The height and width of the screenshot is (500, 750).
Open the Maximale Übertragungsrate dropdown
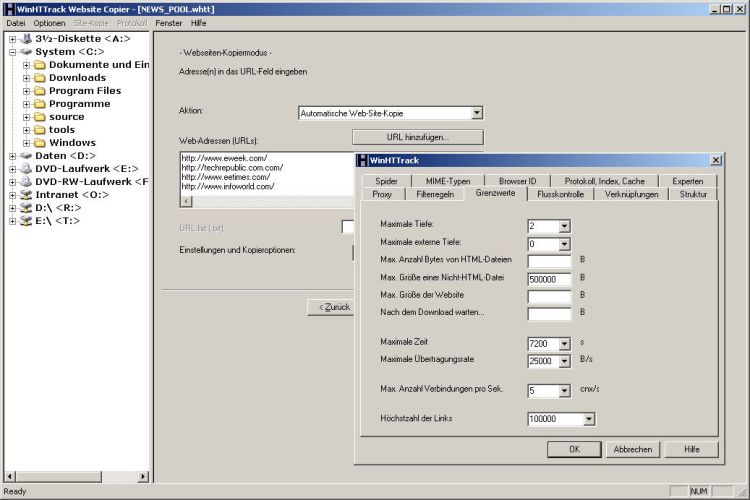pos(564,361)
